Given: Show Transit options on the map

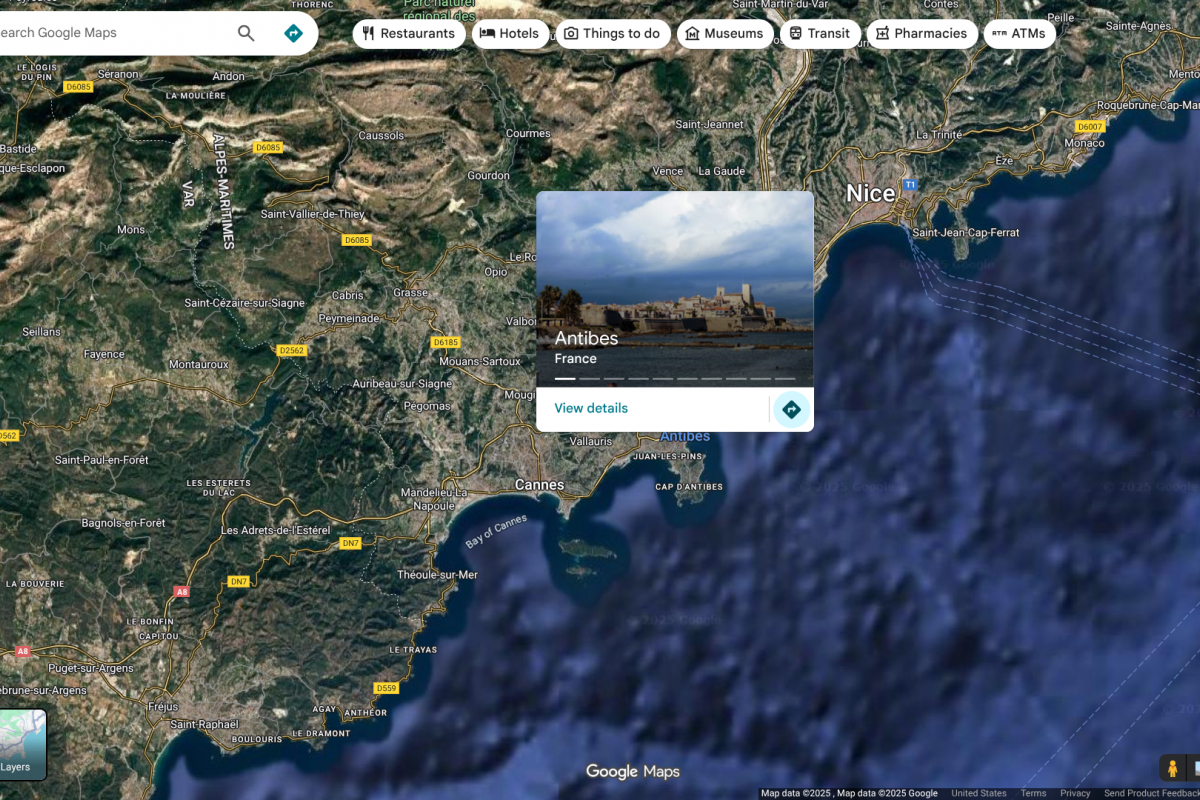Looking at the screenshot, I should 818,33.
